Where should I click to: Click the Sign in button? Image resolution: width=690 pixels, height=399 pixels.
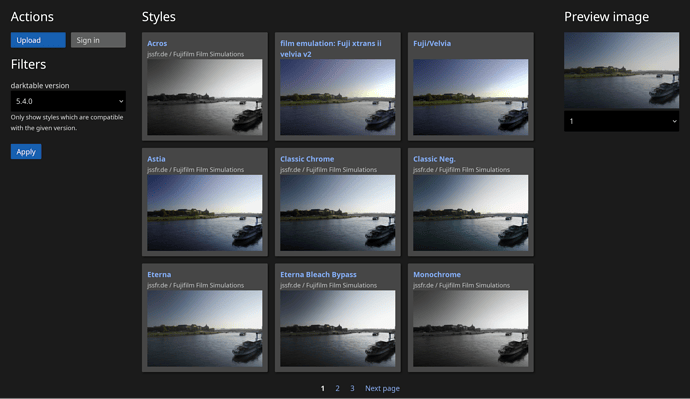(x=98, y=40)
